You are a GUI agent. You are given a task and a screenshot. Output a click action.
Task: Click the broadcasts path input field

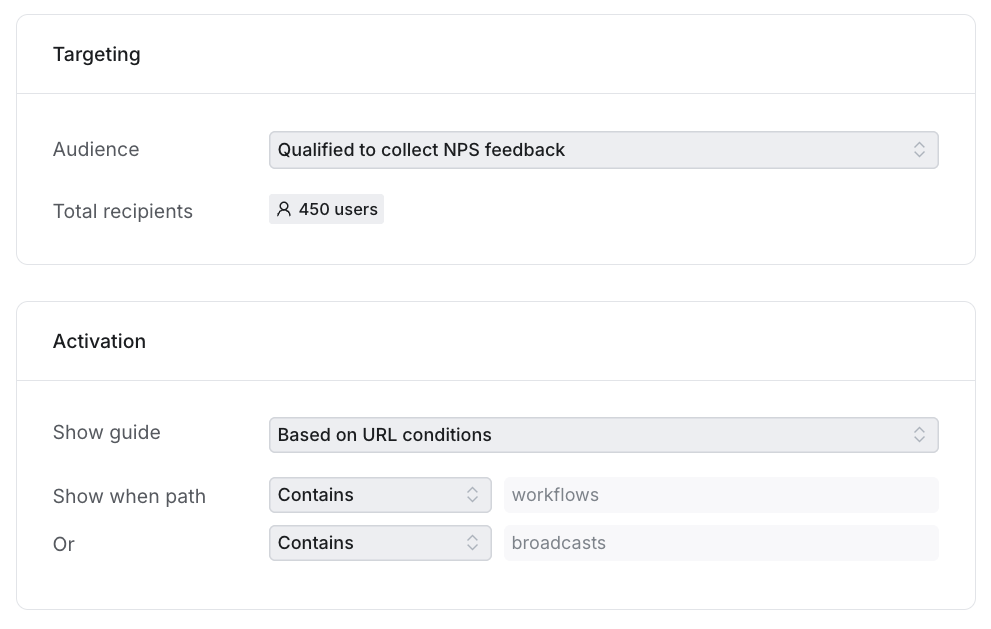click(x=720, y=543)
